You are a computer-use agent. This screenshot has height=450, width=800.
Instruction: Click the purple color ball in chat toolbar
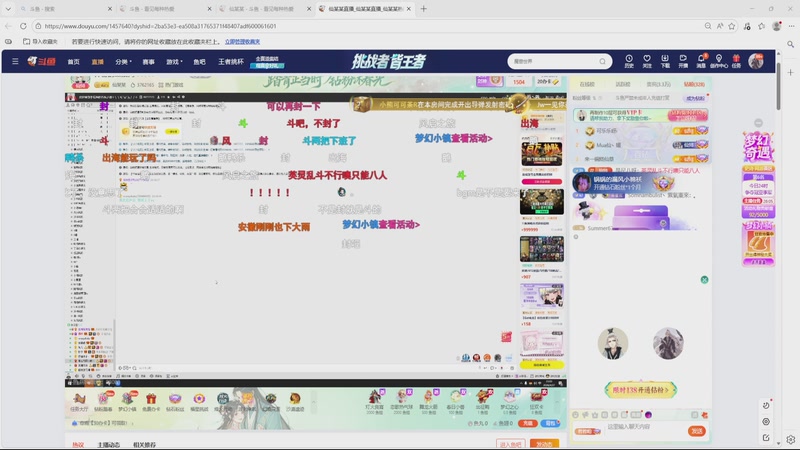click(648, 415)
